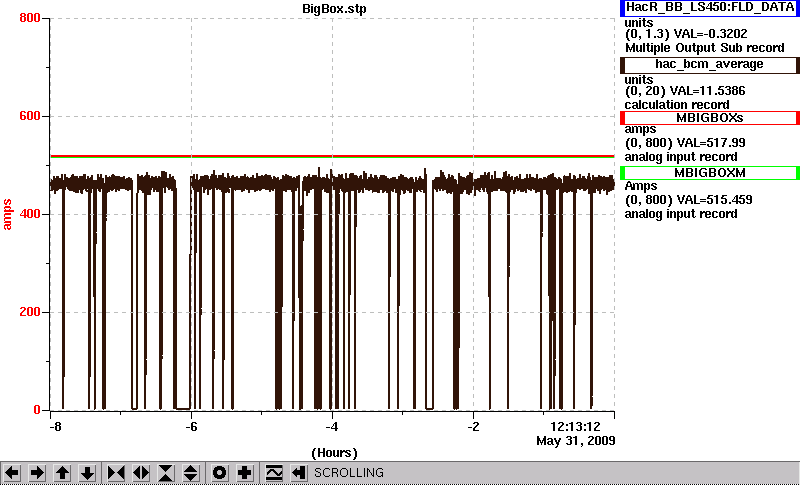Click the -6 hours x-axis tick label
The width and height of the screenshot is (800, 485).
coord(191,427)
